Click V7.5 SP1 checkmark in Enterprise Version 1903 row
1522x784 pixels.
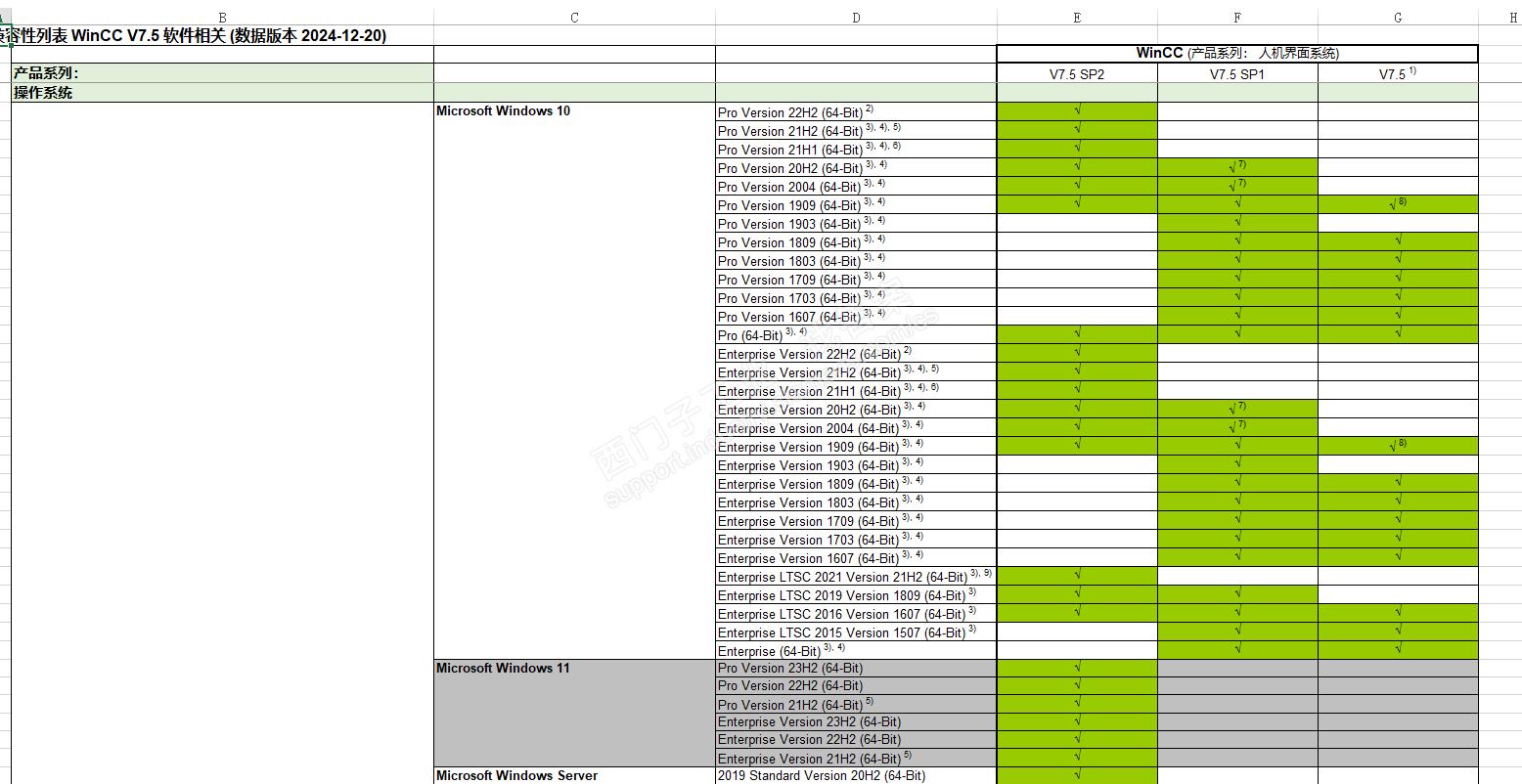(x=1237, y=464)
